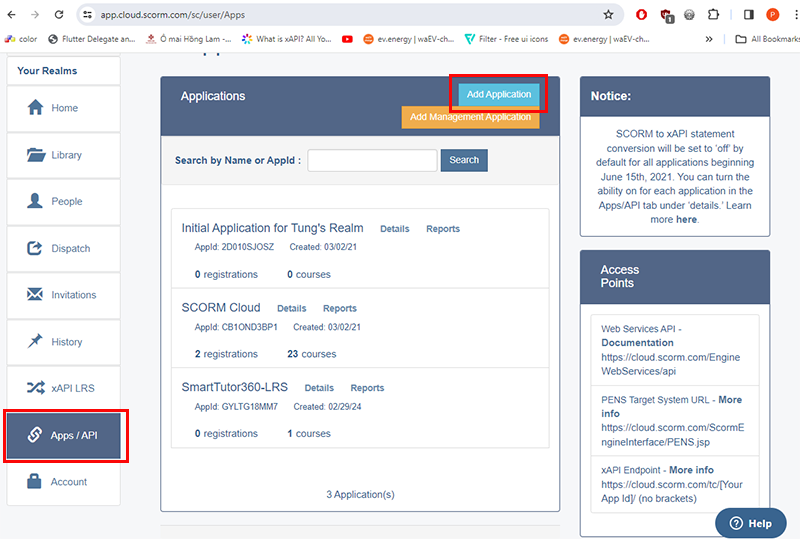This screenshot has width=800, height=539.
Task: Open the SCORM Cloud application
Action: [221, 308]
